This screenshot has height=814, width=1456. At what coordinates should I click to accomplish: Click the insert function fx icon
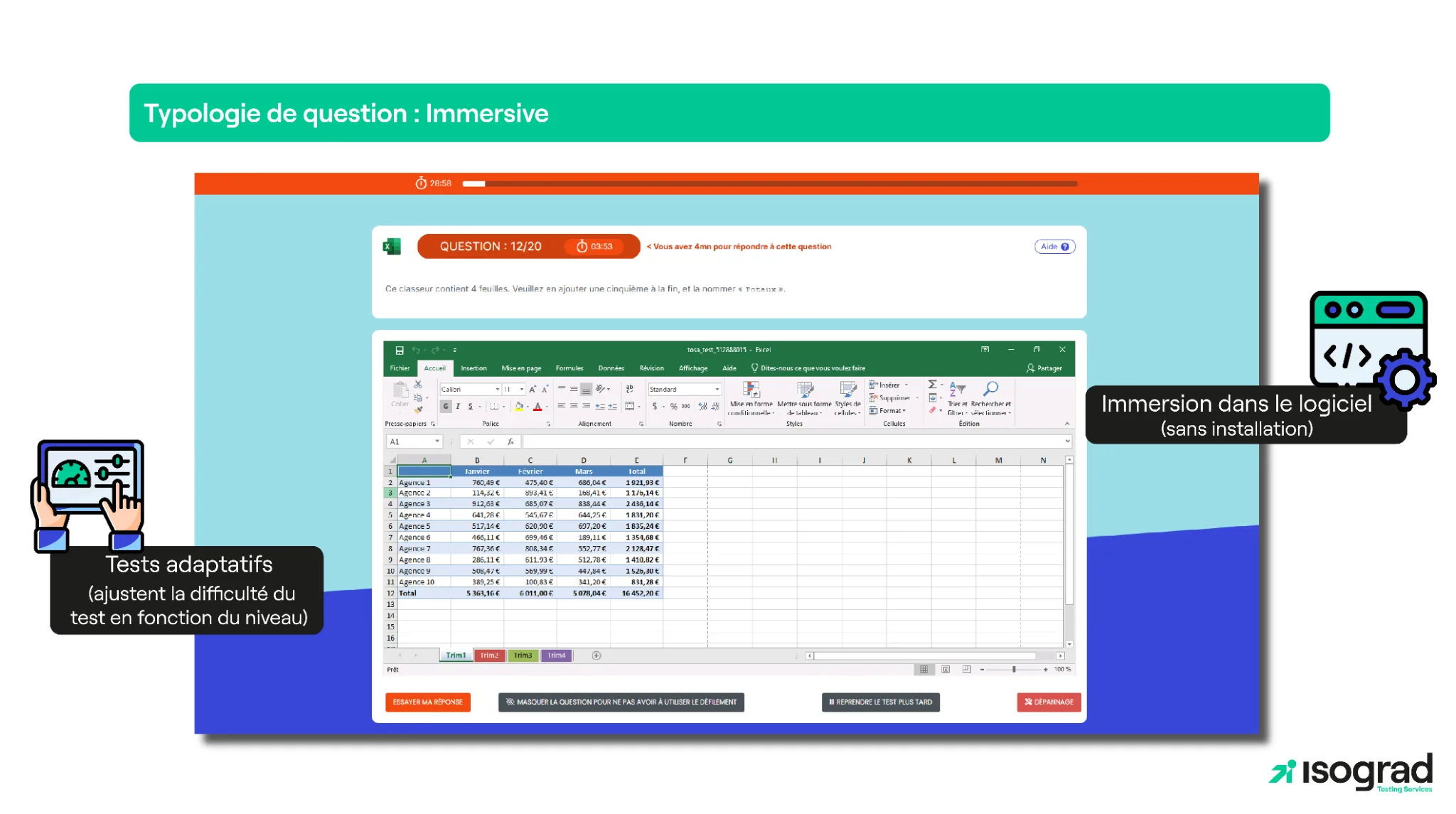pos(510,441)
